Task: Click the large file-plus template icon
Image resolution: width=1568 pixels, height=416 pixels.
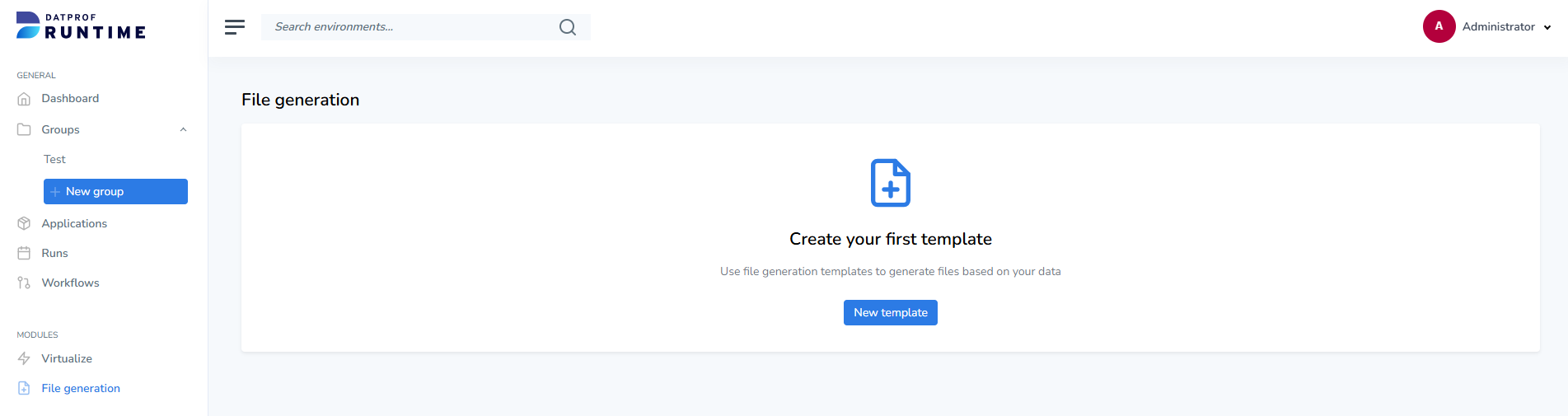Action: click(891, 183)
